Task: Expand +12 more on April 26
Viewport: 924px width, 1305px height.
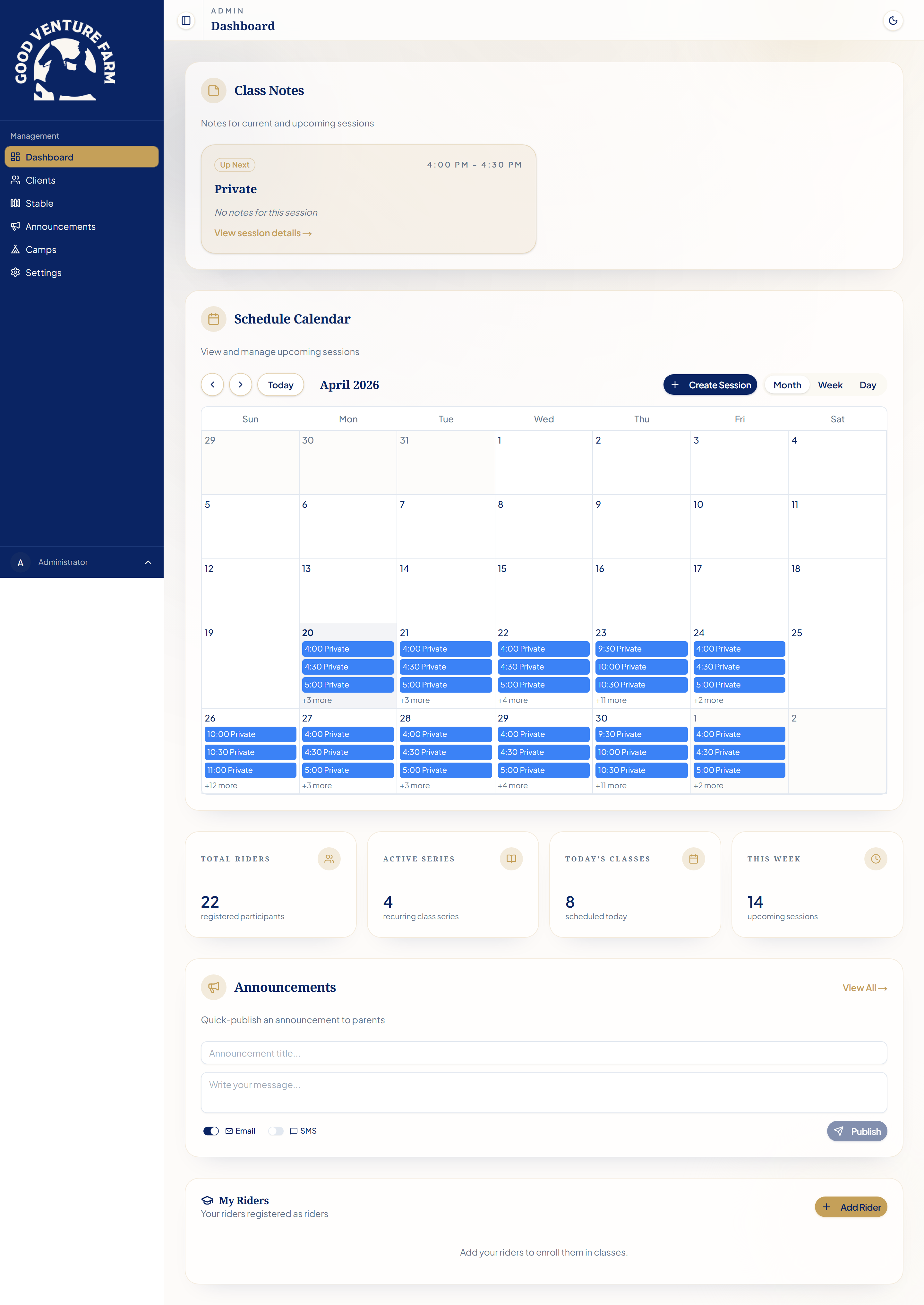Action: (x=221, y=786)
